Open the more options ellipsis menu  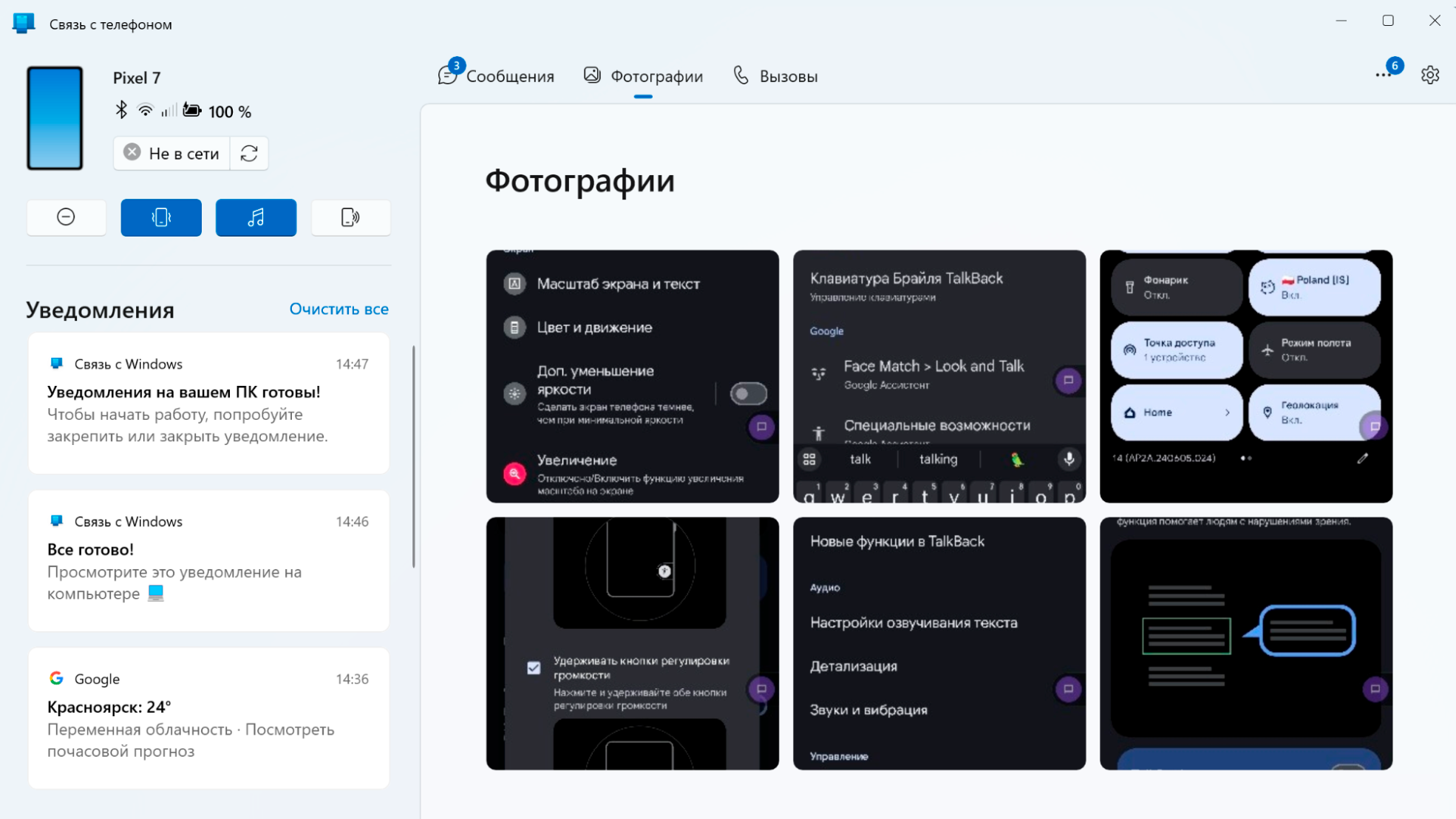click(x=1383, y=75)
